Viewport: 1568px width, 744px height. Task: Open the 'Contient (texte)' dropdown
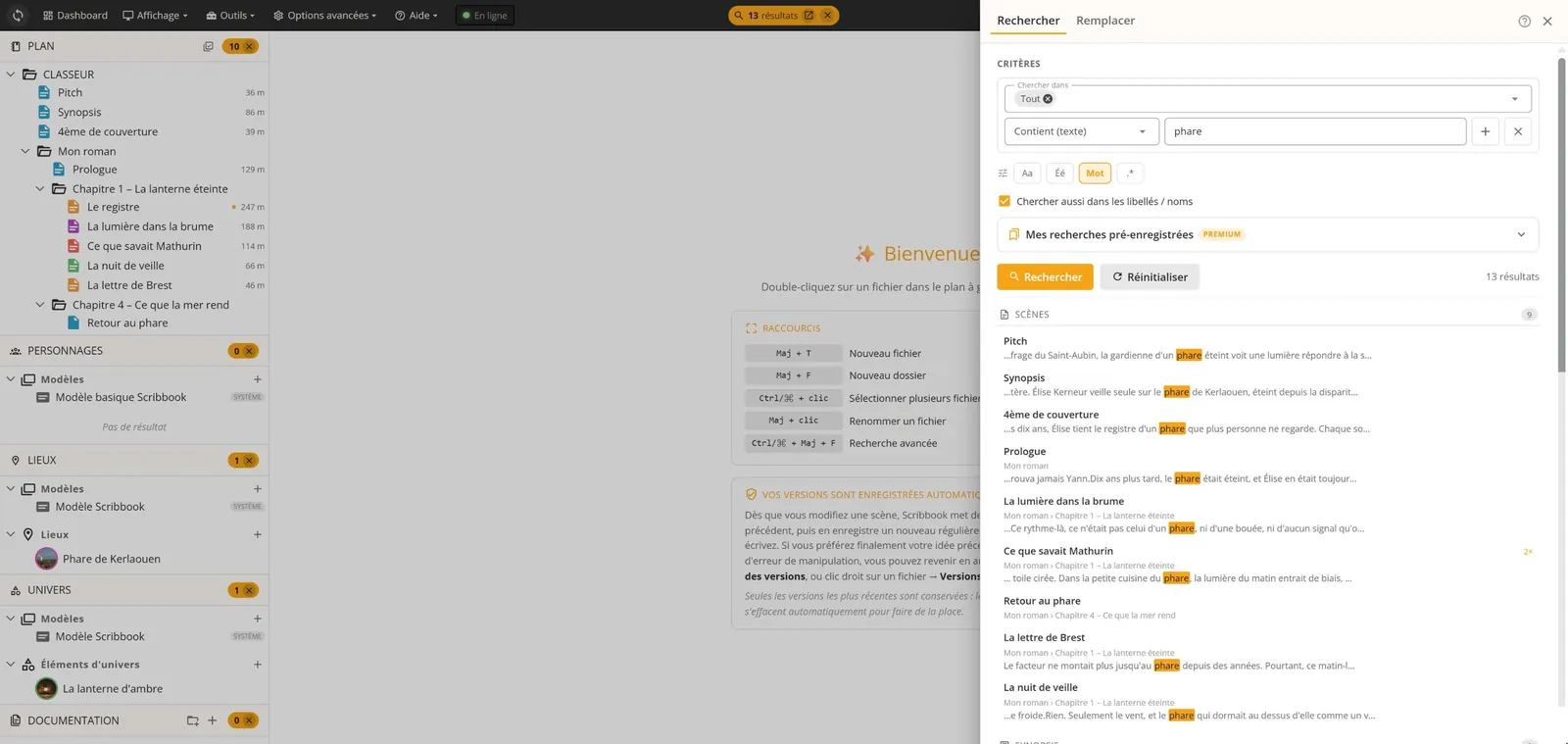[x=1081, y=131]
